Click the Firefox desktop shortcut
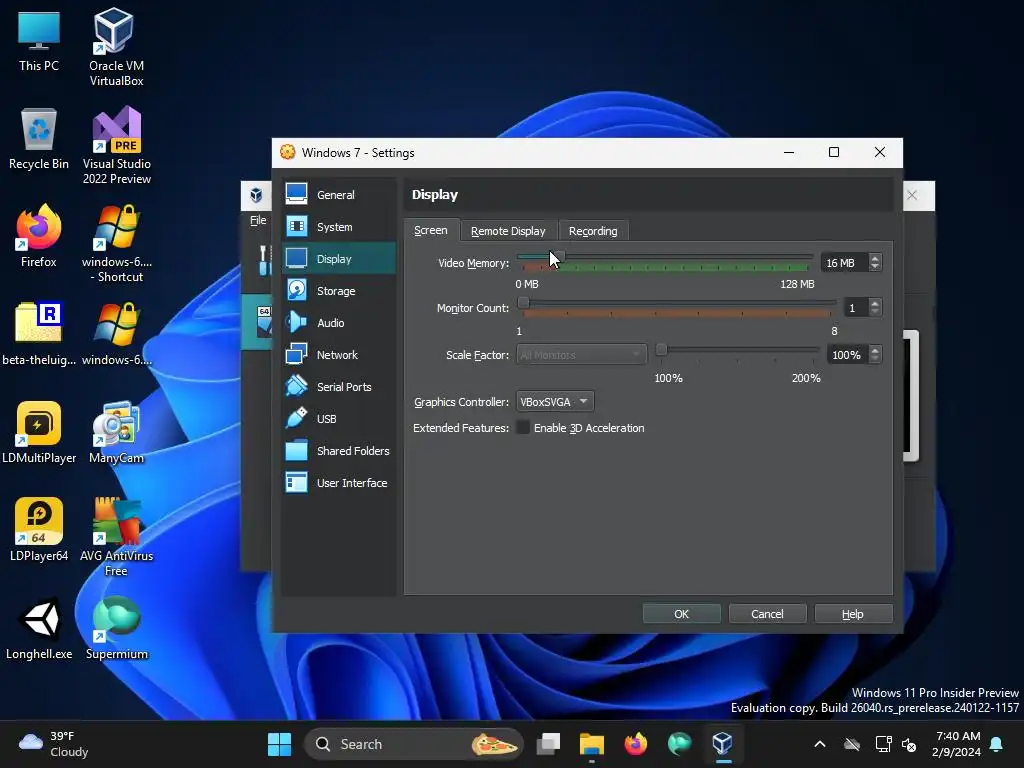 (x=39, y=236)
